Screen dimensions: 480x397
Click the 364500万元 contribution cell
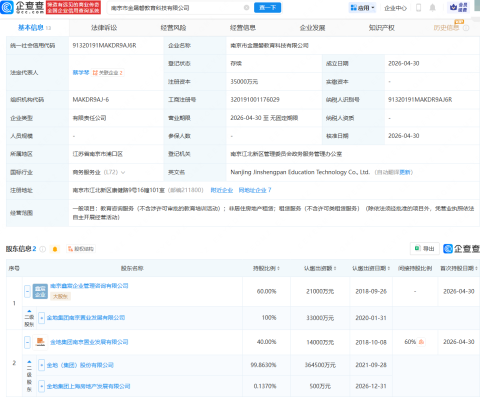320,365
